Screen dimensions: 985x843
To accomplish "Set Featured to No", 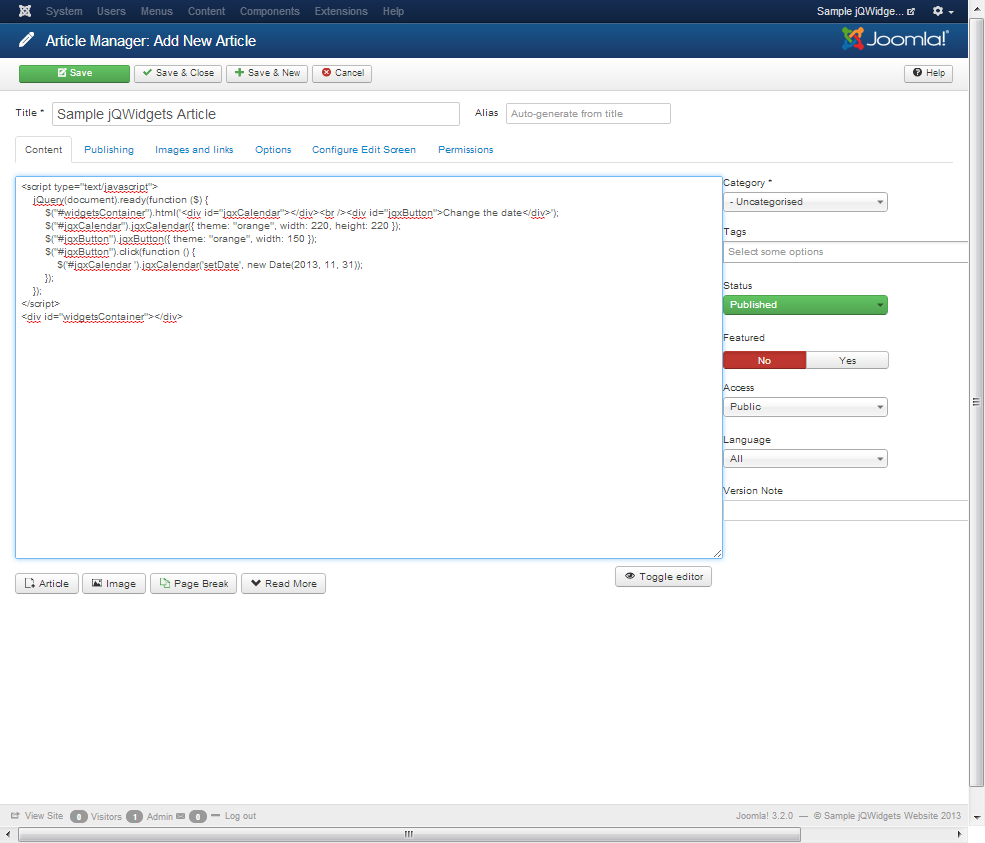I will (x=764, y=361).
